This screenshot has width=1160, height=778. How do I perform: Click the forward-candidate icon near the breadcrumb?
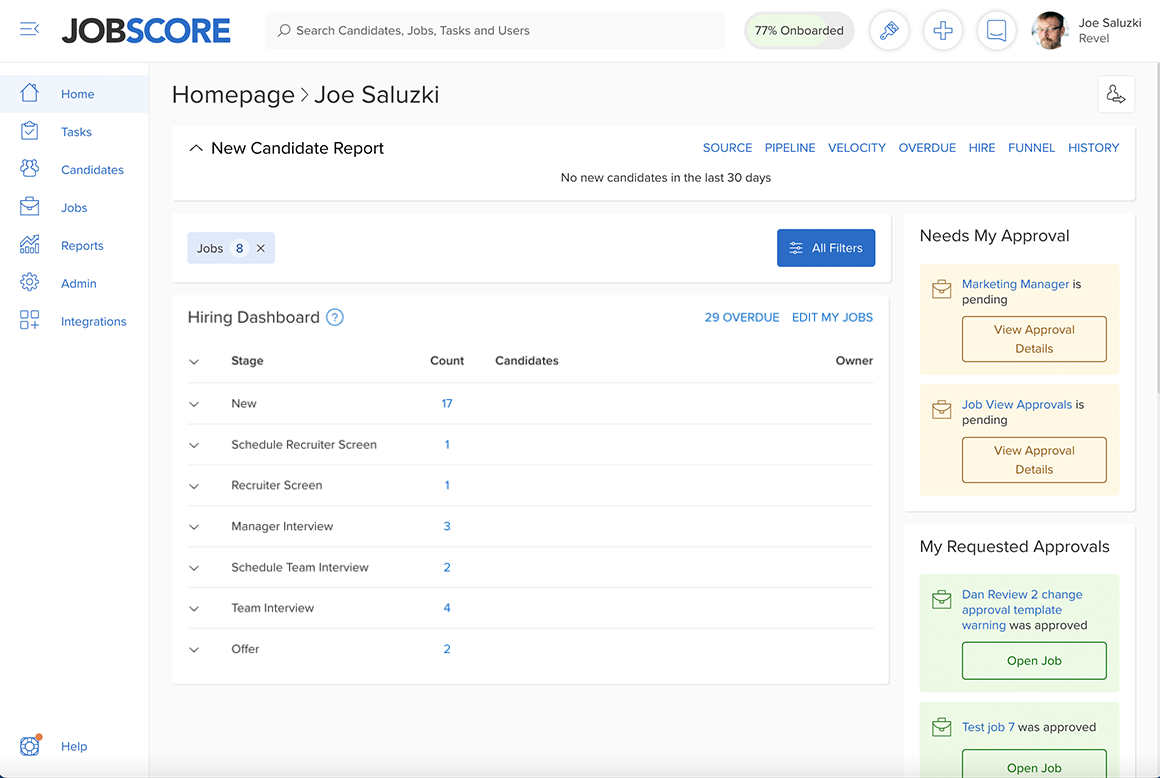1116,93
